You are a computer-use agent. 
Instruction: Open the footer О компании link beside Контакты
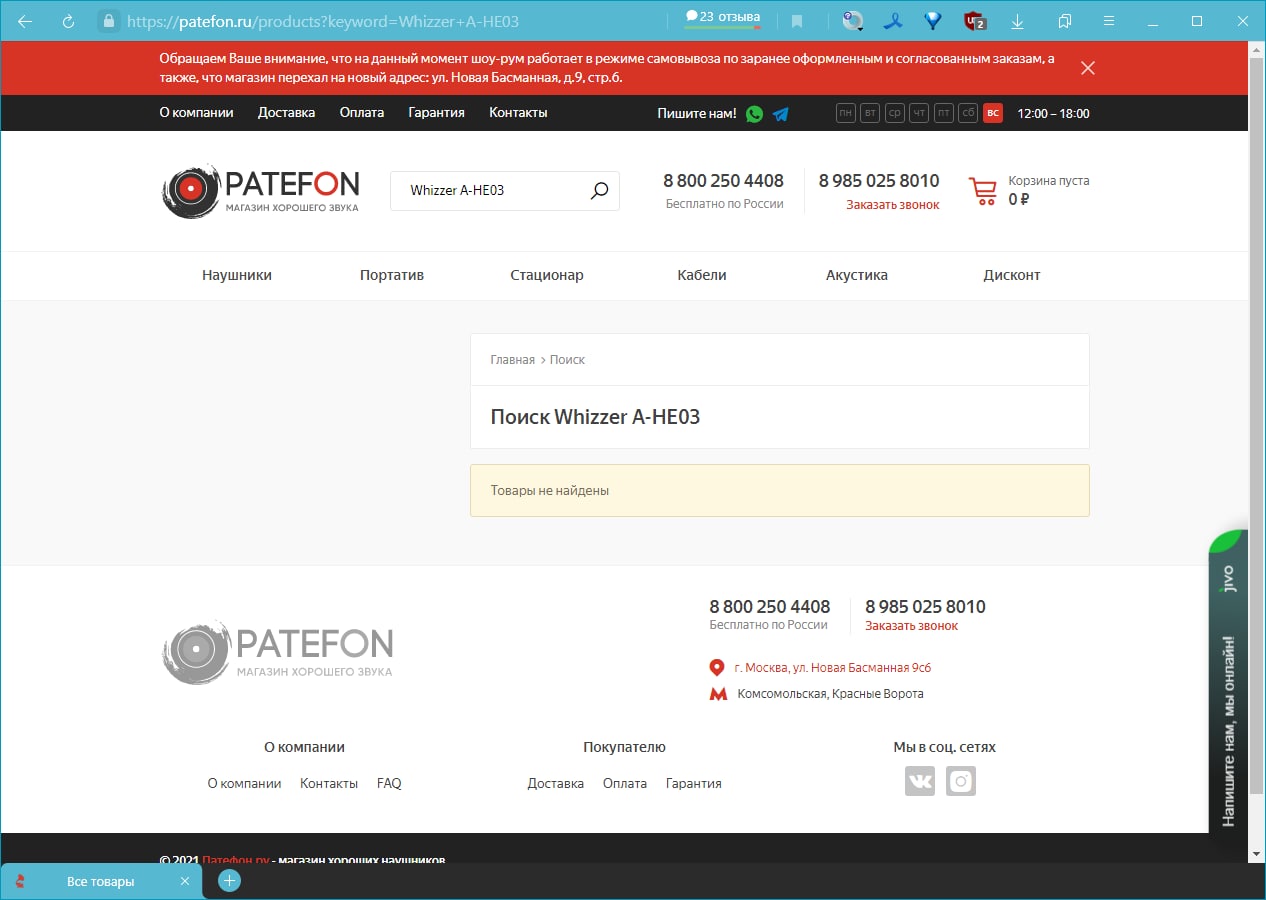click(244, 784)
